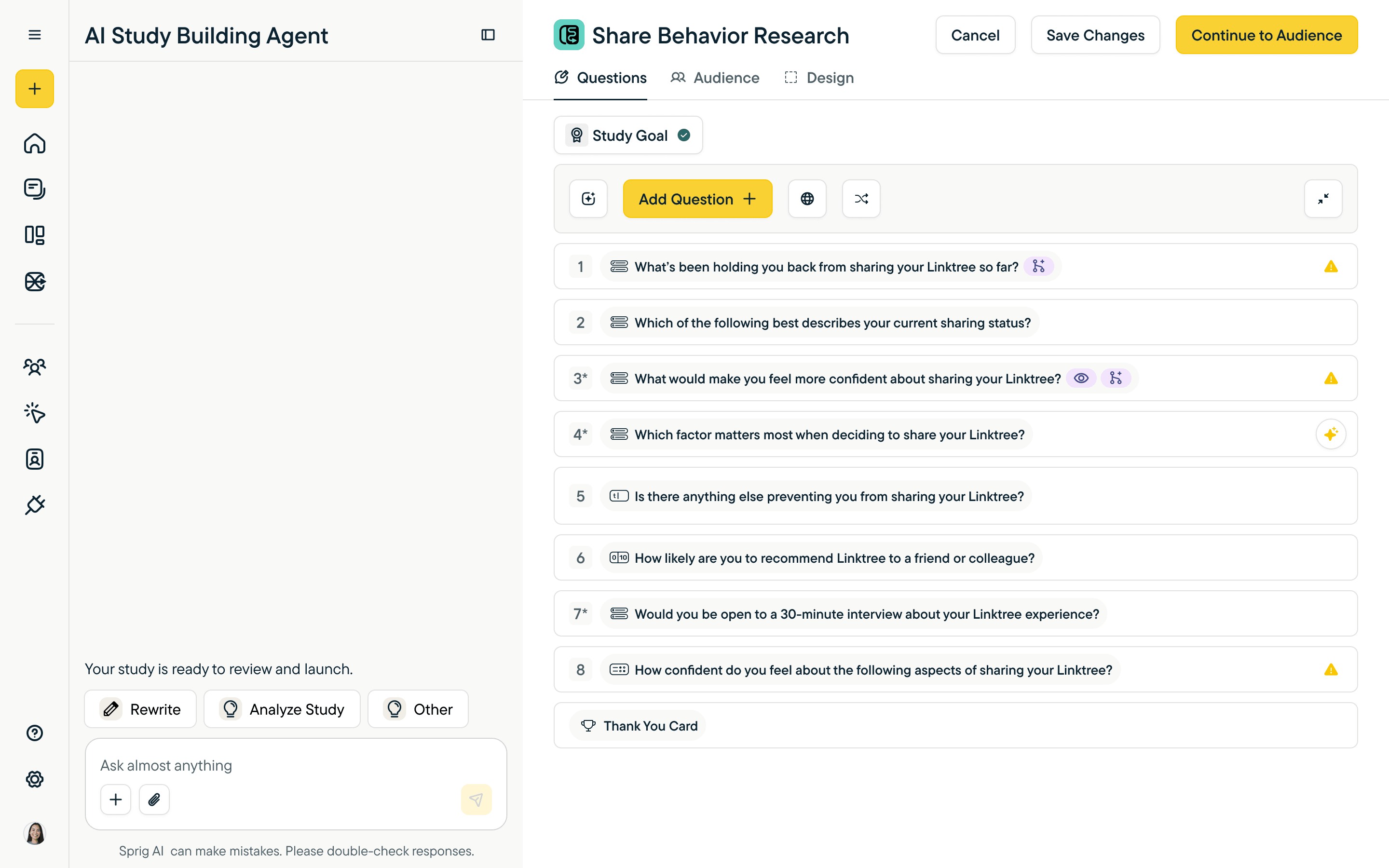Click the matrix type icon on question 8
Viewport: 1389px width, 868px height.
point(619,669)
